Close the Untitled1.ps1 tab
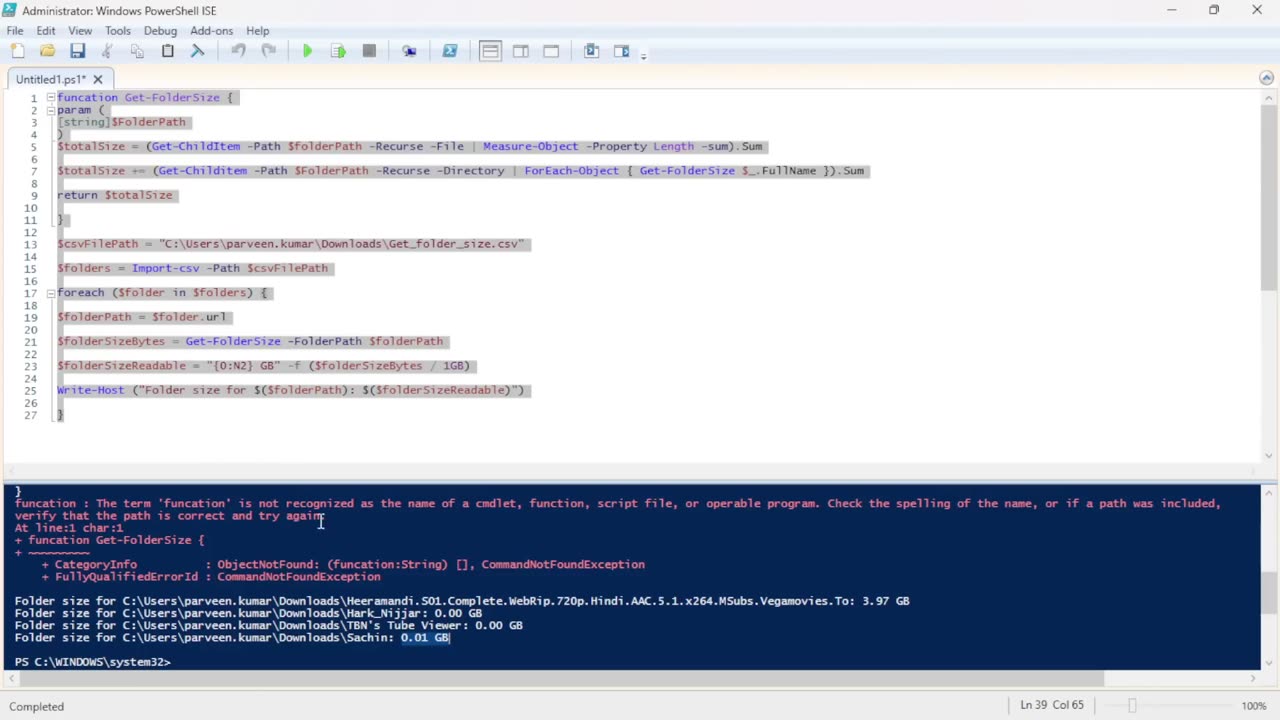This screenshot has width=1280, height=720. click(x=98, y=79)
